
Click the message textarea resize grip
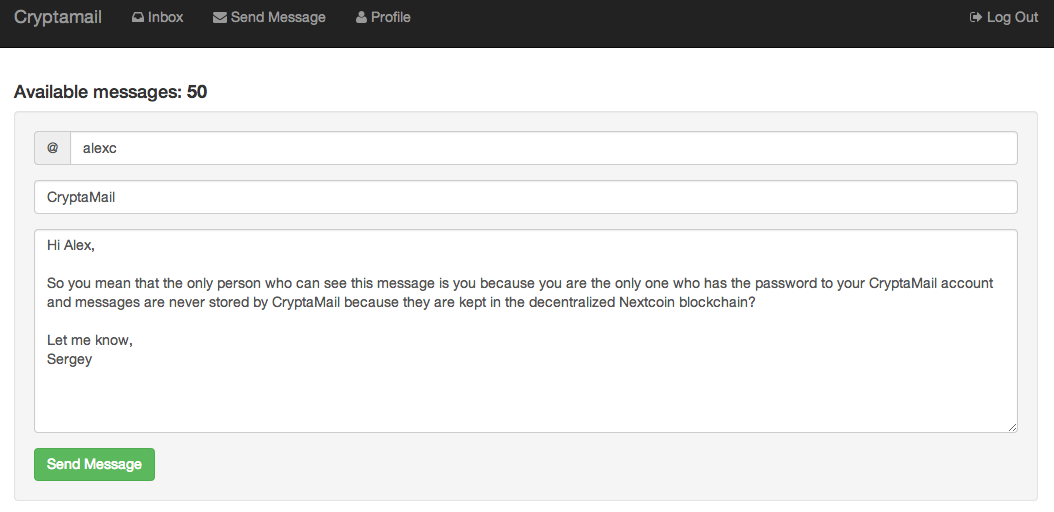1012,427
